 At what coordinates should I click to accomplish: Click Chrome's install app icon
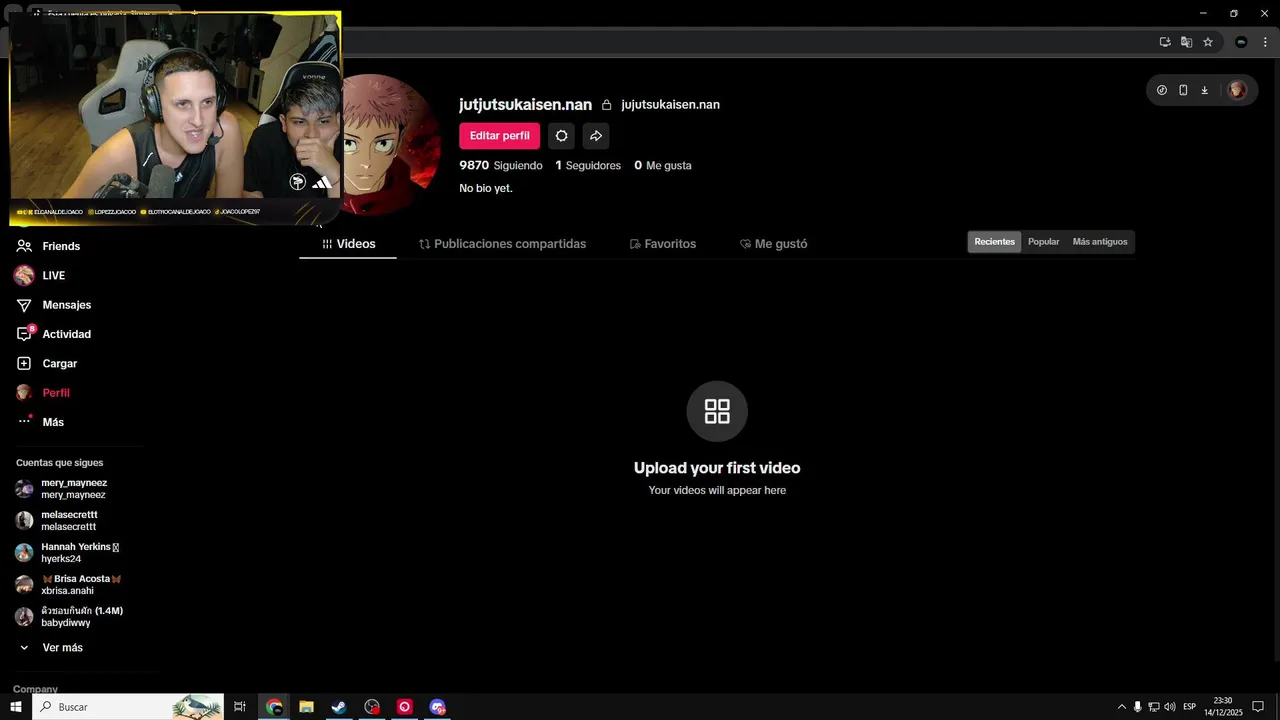(x=1165, y=42)
